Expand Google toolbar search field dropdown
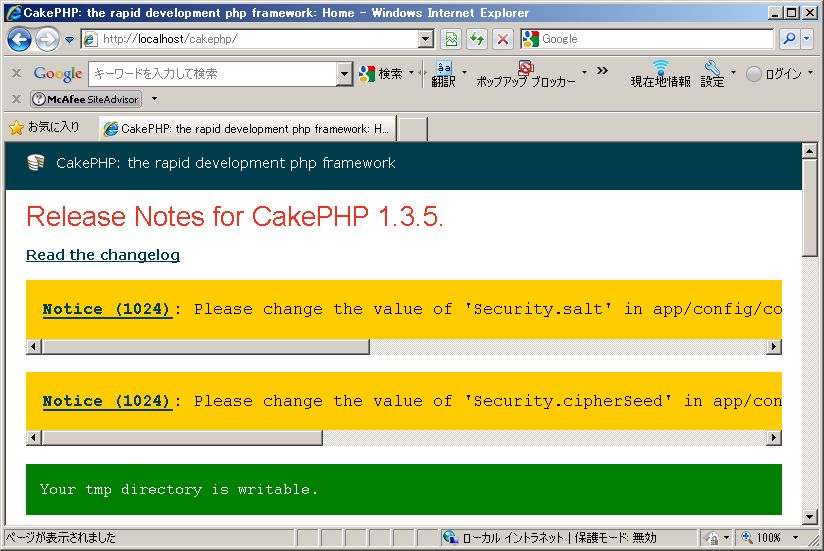Viewport: 824px width, 551px height. coord(344,74)
